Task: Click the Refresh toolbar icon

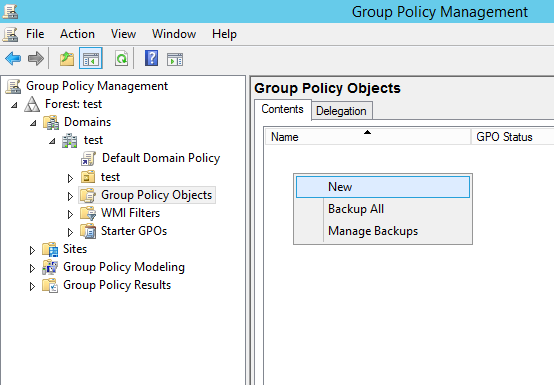Action: pyautogui.click(x=121, y=58)
